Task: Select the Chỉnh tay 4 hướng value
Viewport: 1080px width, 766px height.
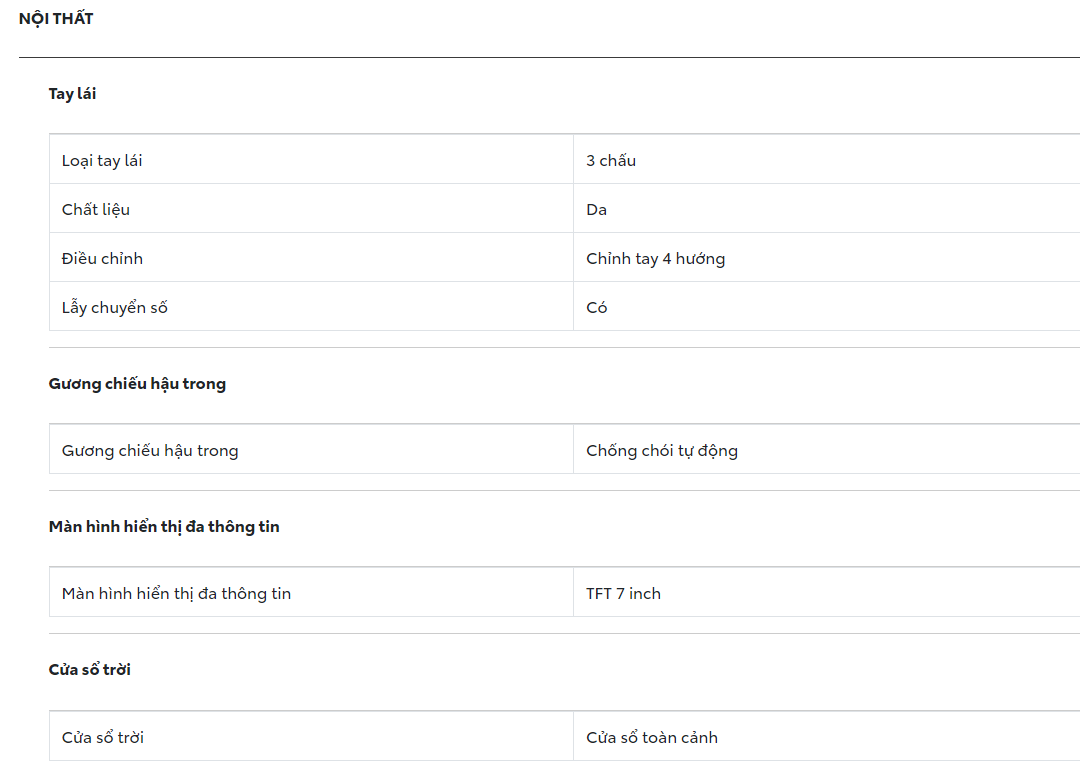Action: pos(656,258)
